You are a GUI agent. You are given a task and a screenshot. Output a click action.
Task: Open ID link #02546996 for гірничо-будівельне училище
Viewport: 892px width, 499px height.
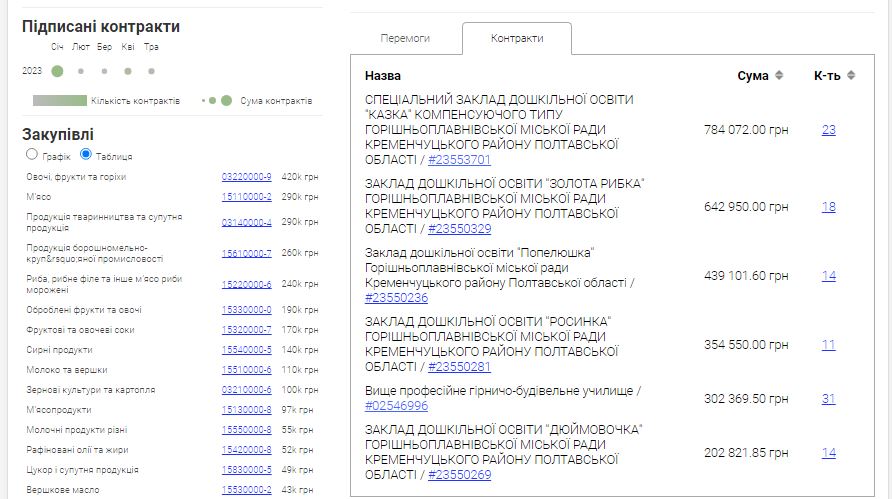397,406
